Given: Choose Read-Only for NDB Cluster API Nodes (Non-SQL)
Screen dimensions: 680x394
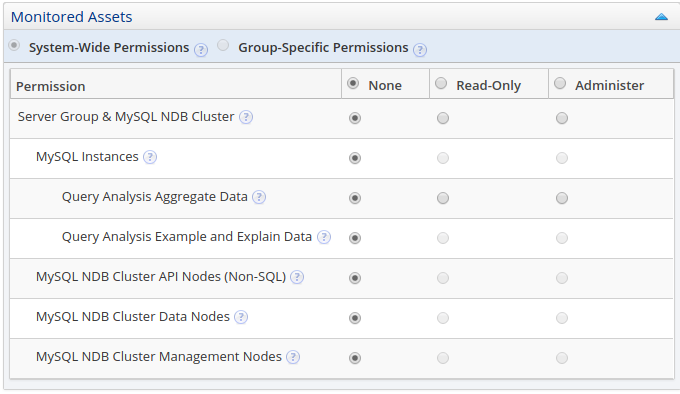Looking at the screenshot, I should click(x=443, y=278).
